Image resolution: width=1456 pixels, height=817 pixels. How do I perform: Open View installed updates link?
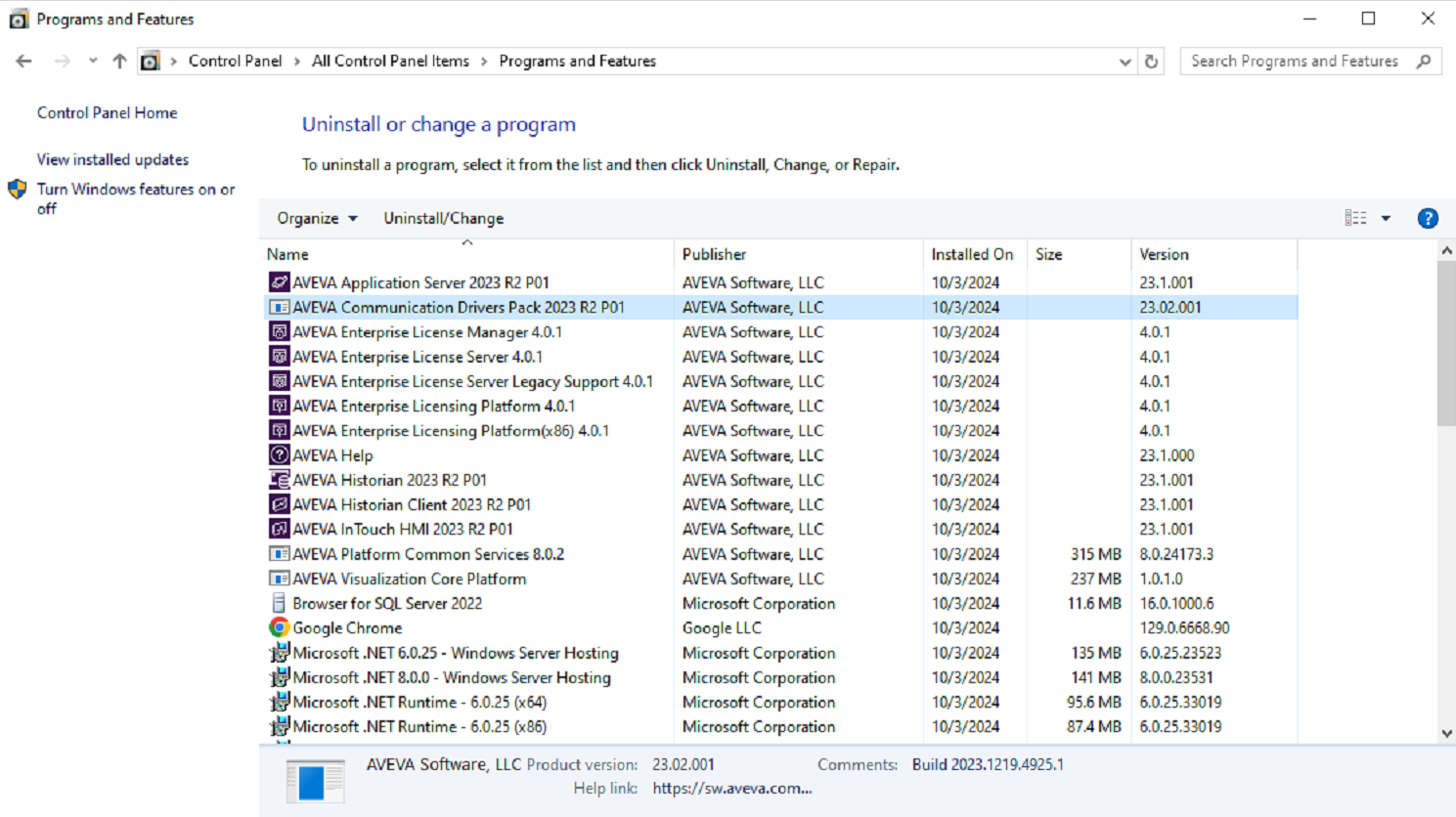coord(113,159)
